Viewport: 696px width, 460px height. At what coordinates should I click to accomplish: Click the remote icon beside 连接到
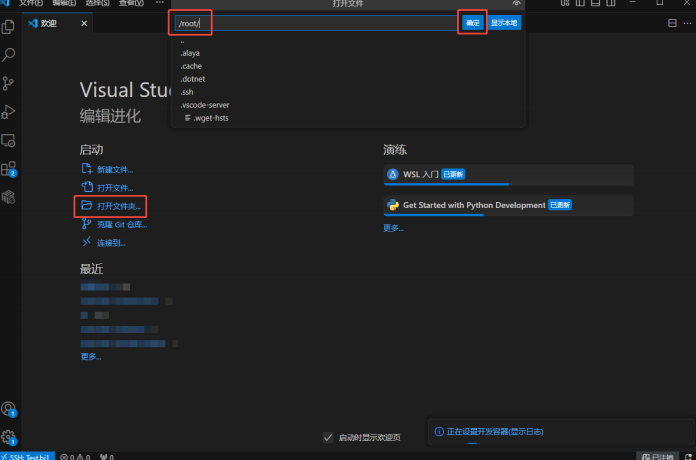coord(87,242)
